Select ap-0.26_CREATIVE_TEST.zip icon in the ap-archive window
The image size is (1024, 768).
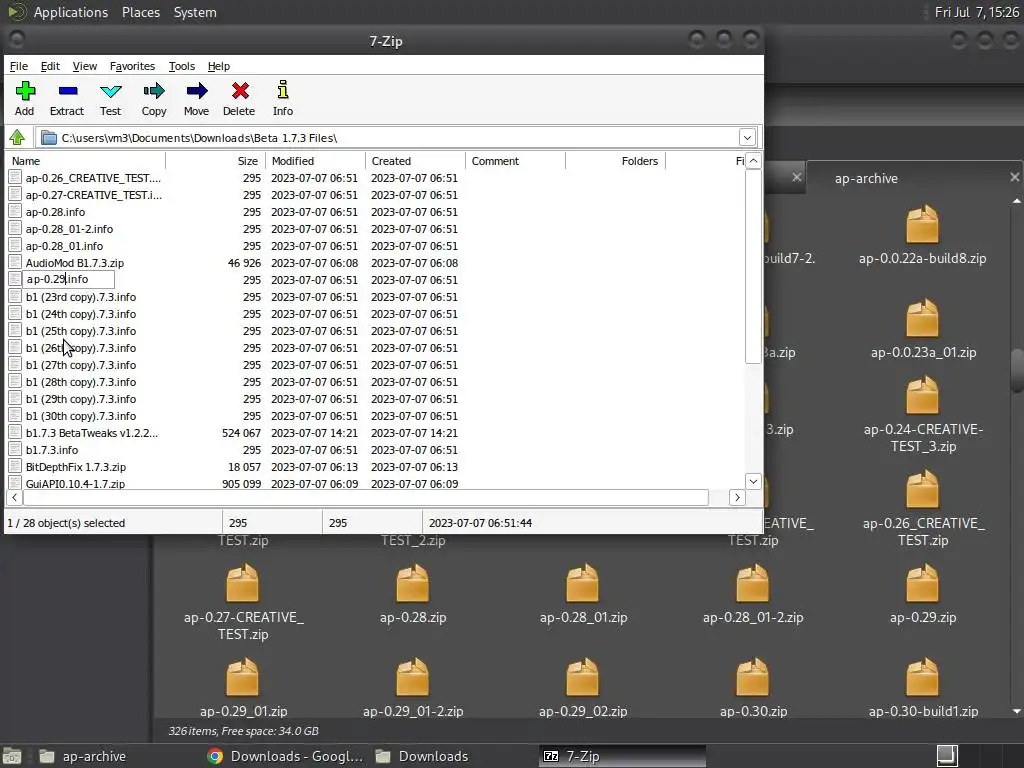(922, 490)
